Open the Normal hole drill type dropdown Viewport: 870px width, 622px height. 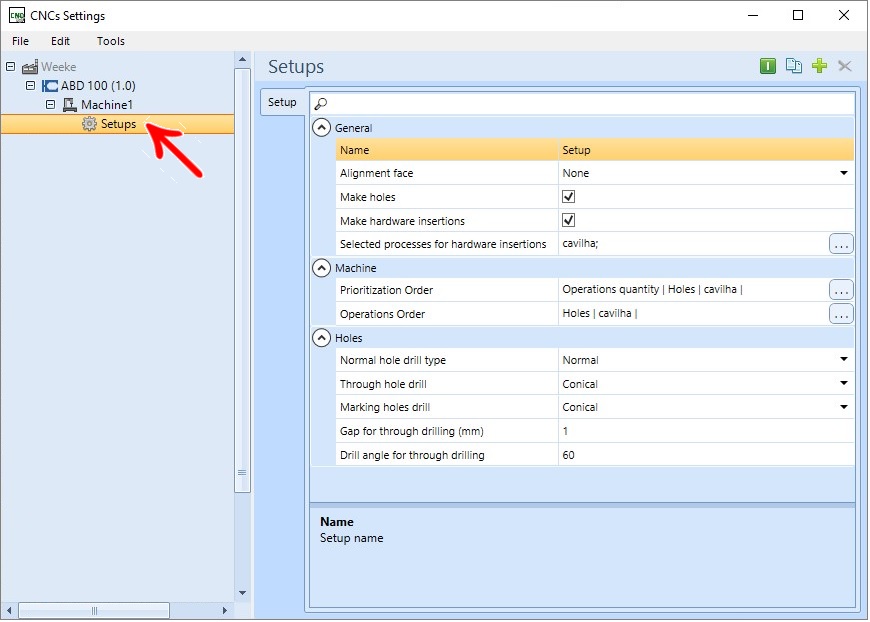[x=843, y=360]
